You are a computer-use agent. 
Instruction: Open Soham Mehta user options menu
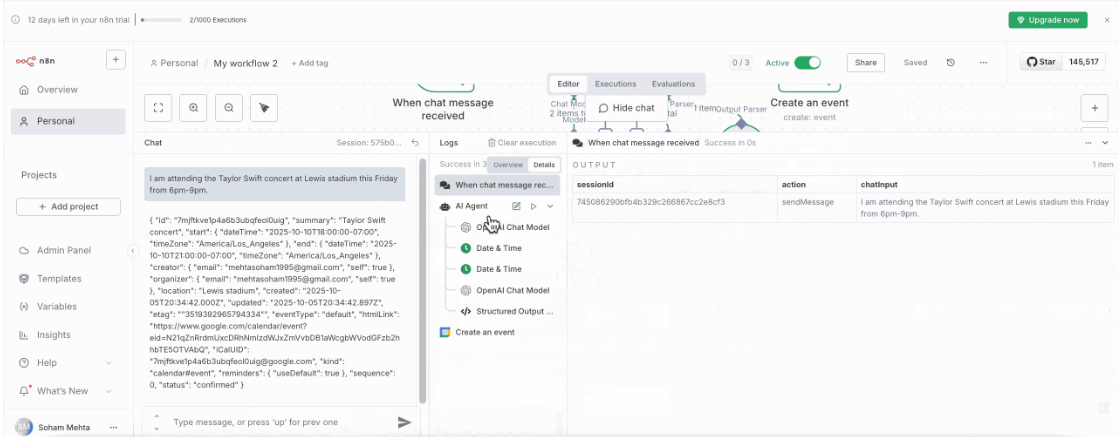(114, 427)
